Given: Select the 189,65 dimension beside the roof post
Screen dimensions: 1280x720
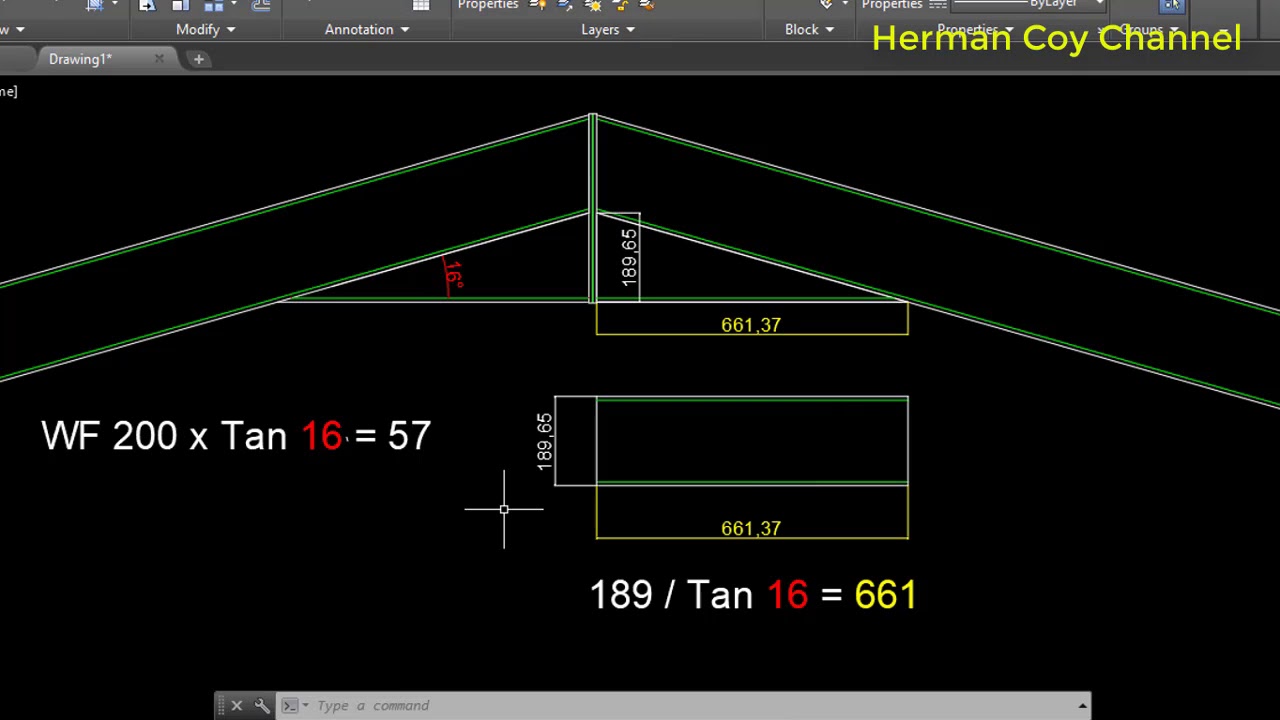Looking at the screenshot, I should pyautogui.click(x=628, y=256).
